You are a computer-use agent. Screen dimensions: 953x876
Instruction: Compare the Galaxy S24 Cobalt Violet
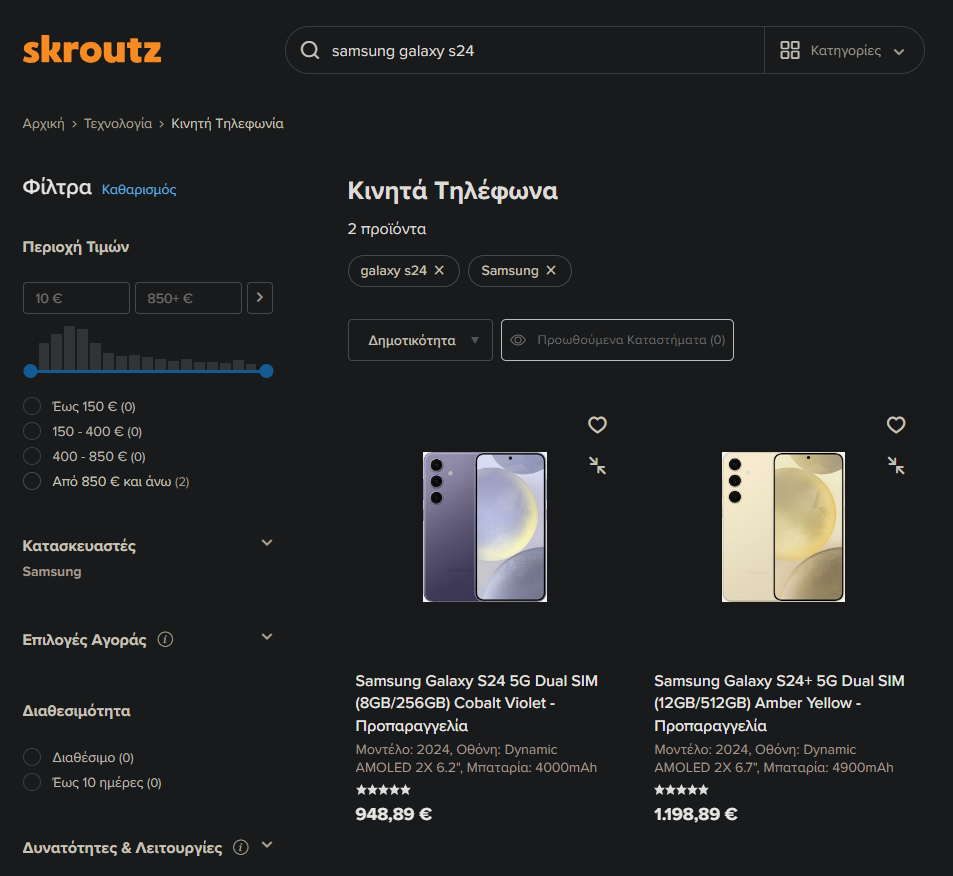[597, 466]
